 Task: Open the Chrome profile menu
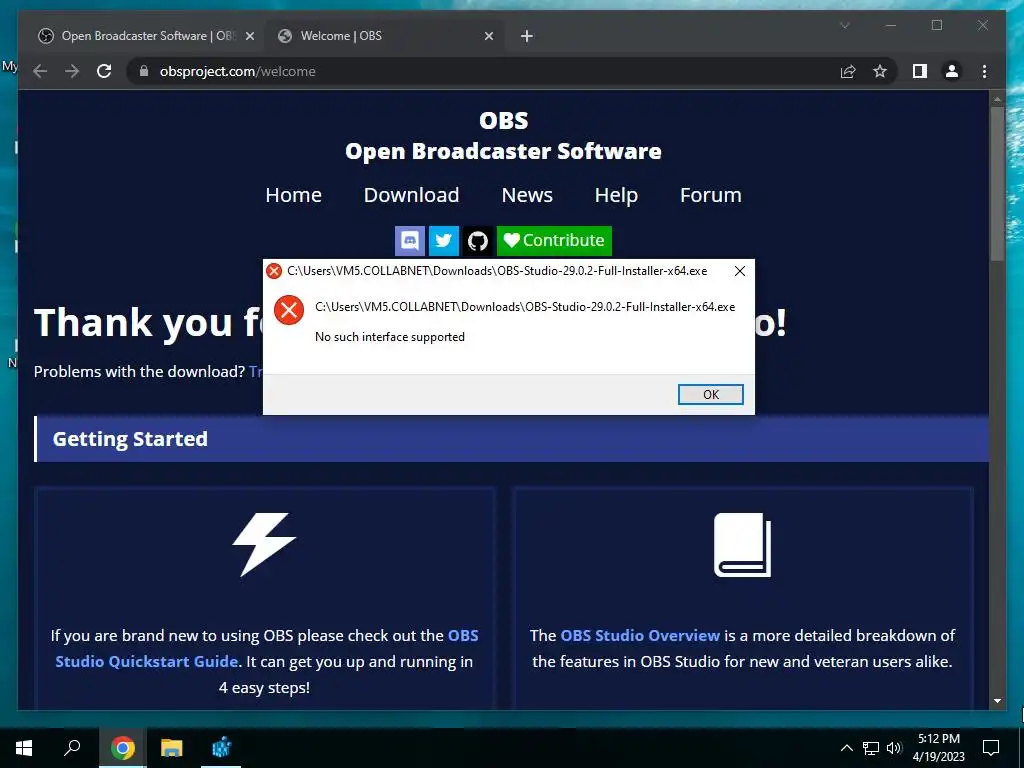[952, 71]
